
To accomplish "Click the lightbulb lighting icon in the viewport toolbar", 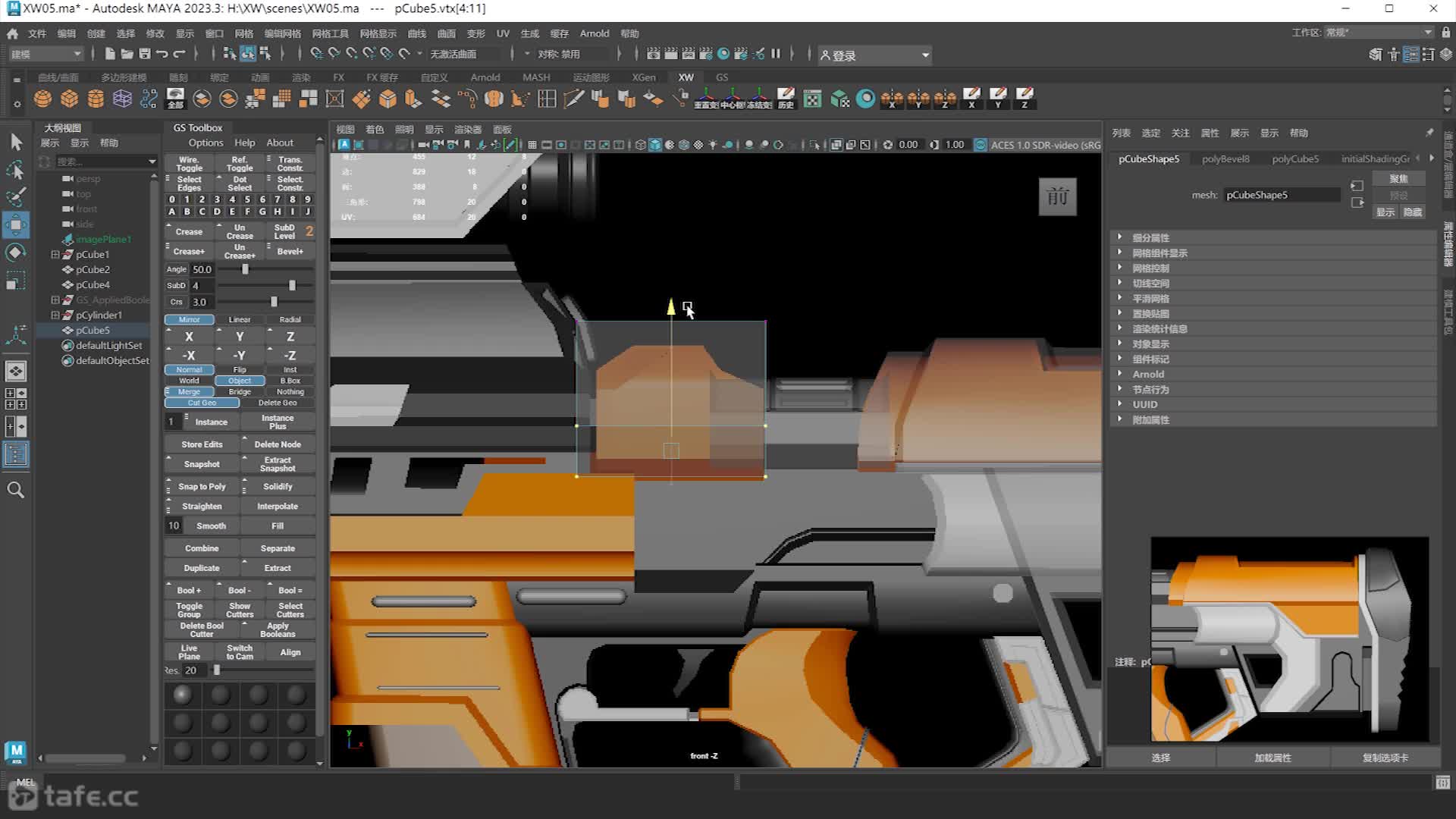I will pyautogui.click(x=713, y=145).
